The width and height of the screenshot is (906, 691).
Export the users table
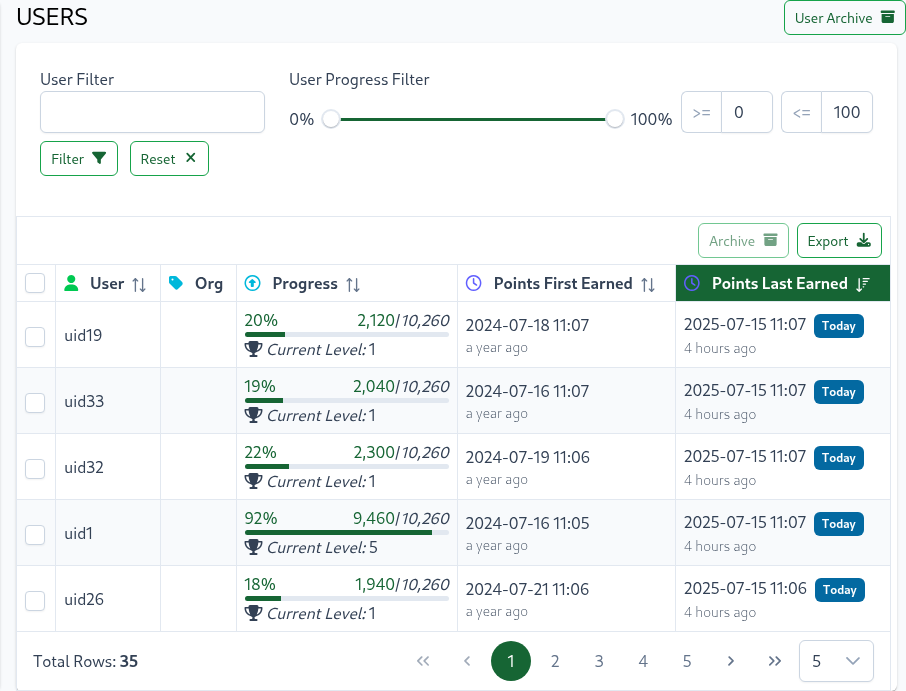pos(839,240)
